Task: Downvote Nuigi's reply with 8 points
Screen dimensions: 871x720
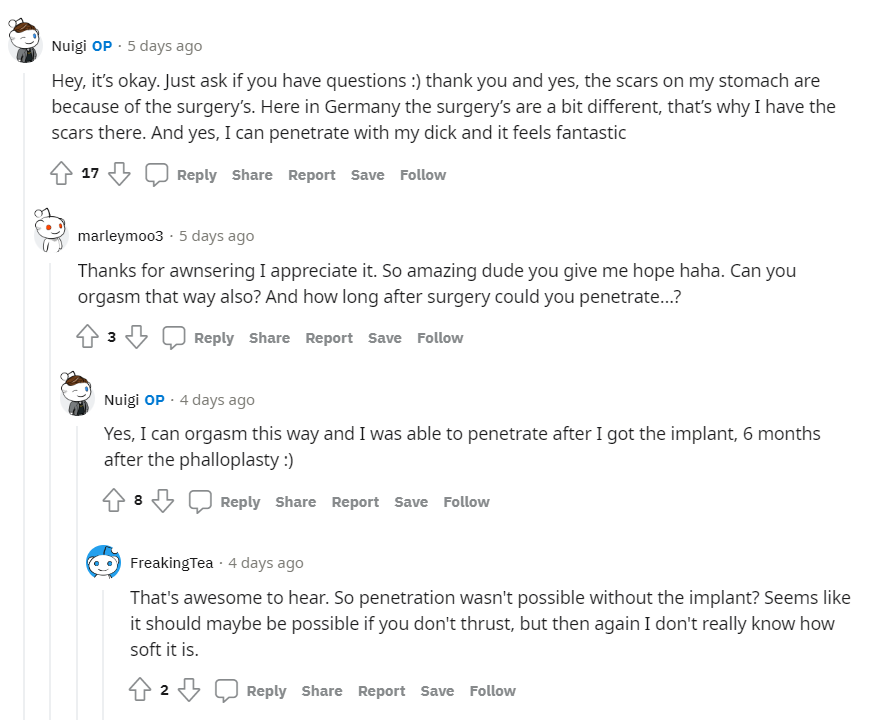Action: tap(163, 501)
